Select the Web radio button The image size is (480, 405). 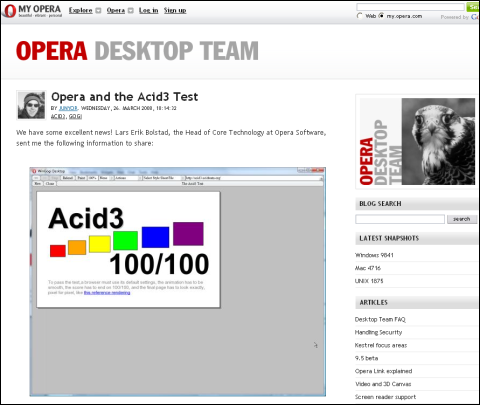tap(360, 16)
